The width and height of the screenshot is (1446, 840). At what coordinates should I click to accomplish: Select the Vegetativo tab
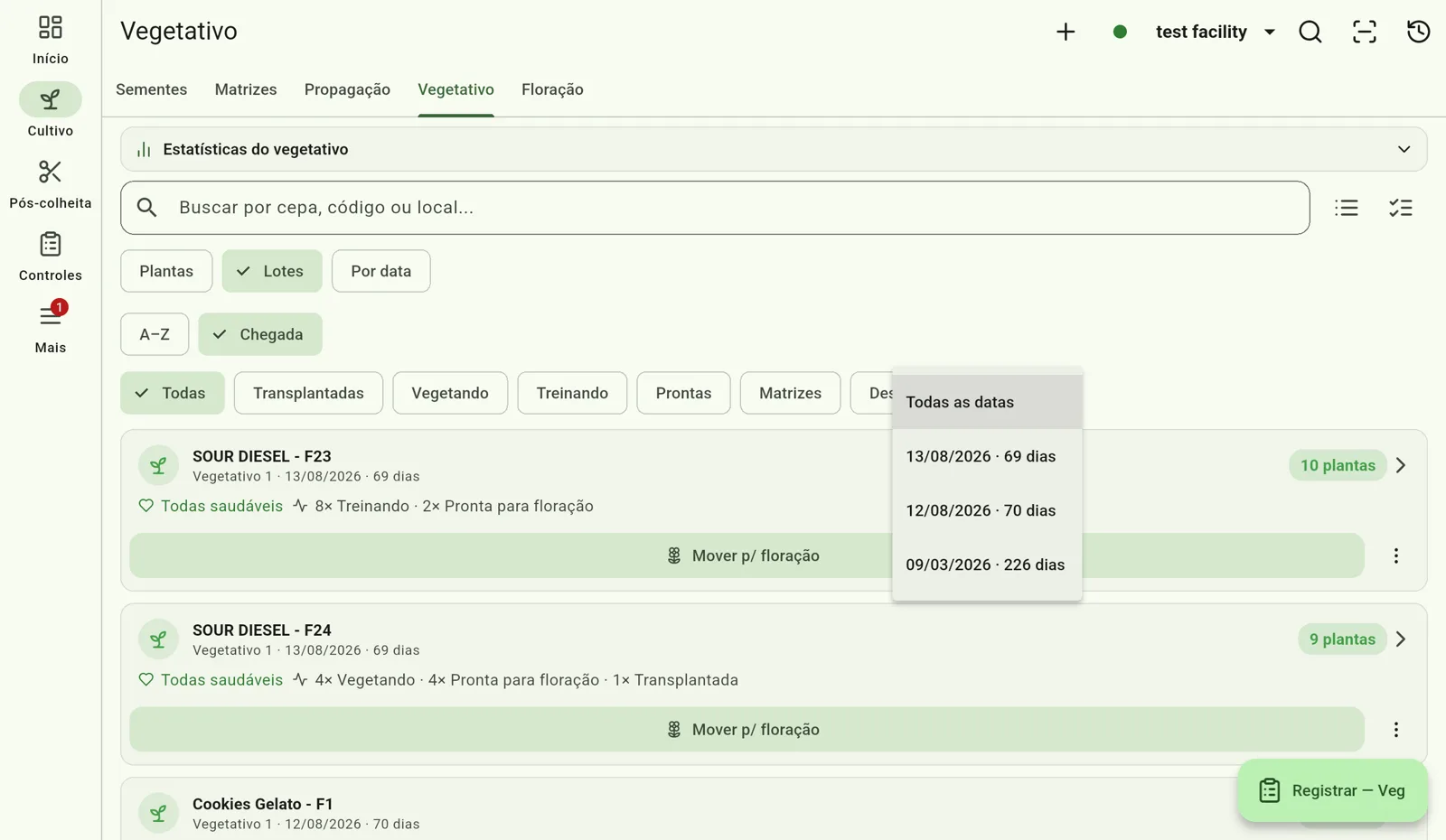point(455,89)
